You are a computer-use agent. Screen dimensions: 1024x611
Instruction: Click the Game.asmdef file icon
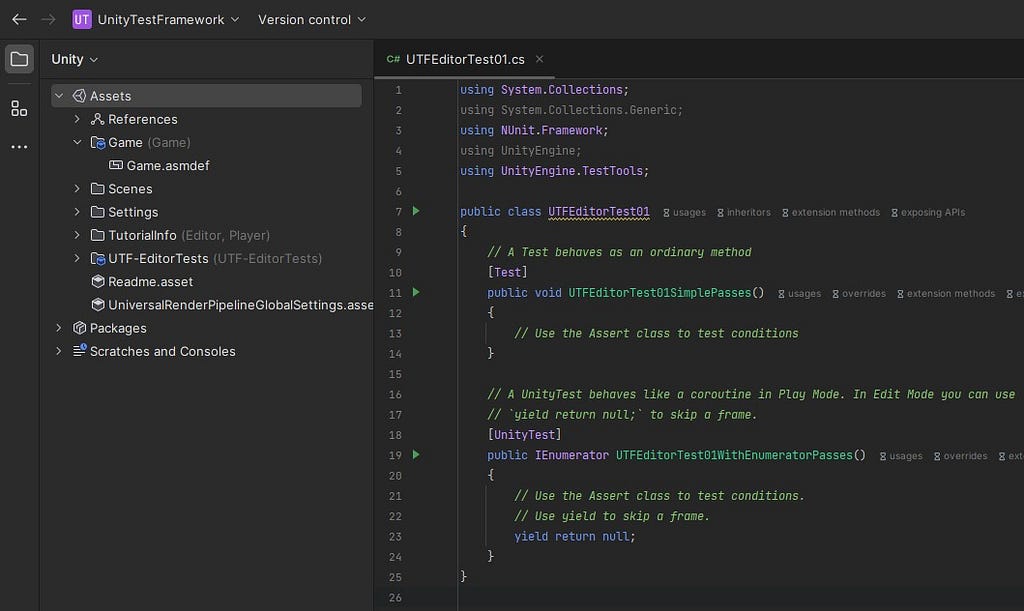(116, 165)
